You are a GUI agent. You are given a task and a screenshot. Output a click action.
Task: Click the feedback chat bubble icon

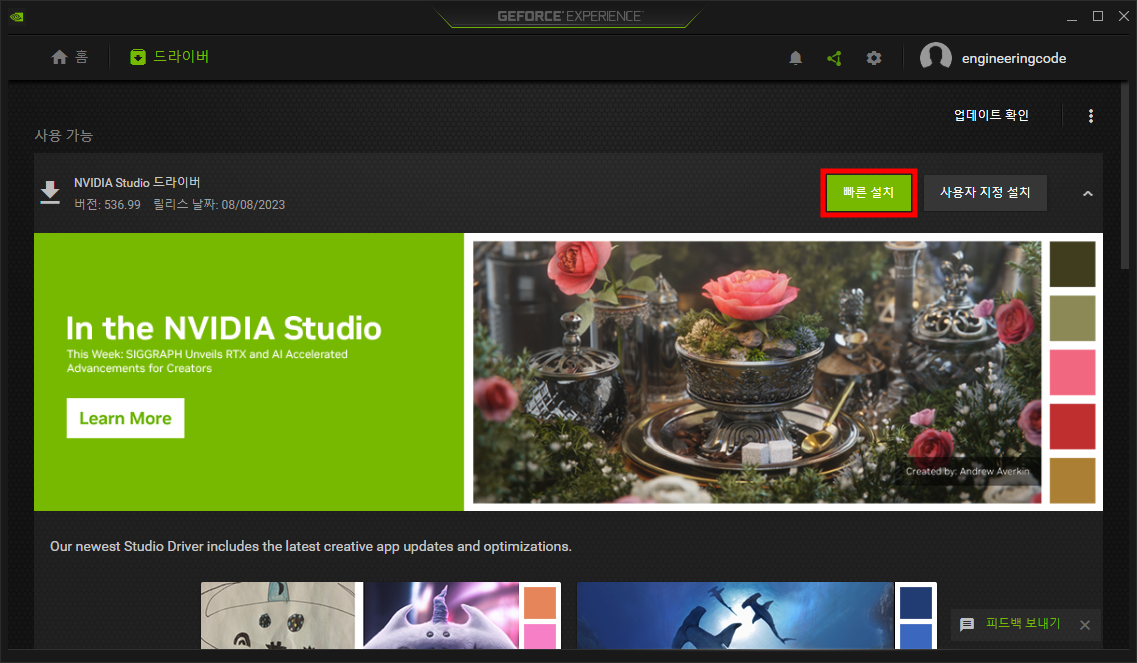point(967,625)
